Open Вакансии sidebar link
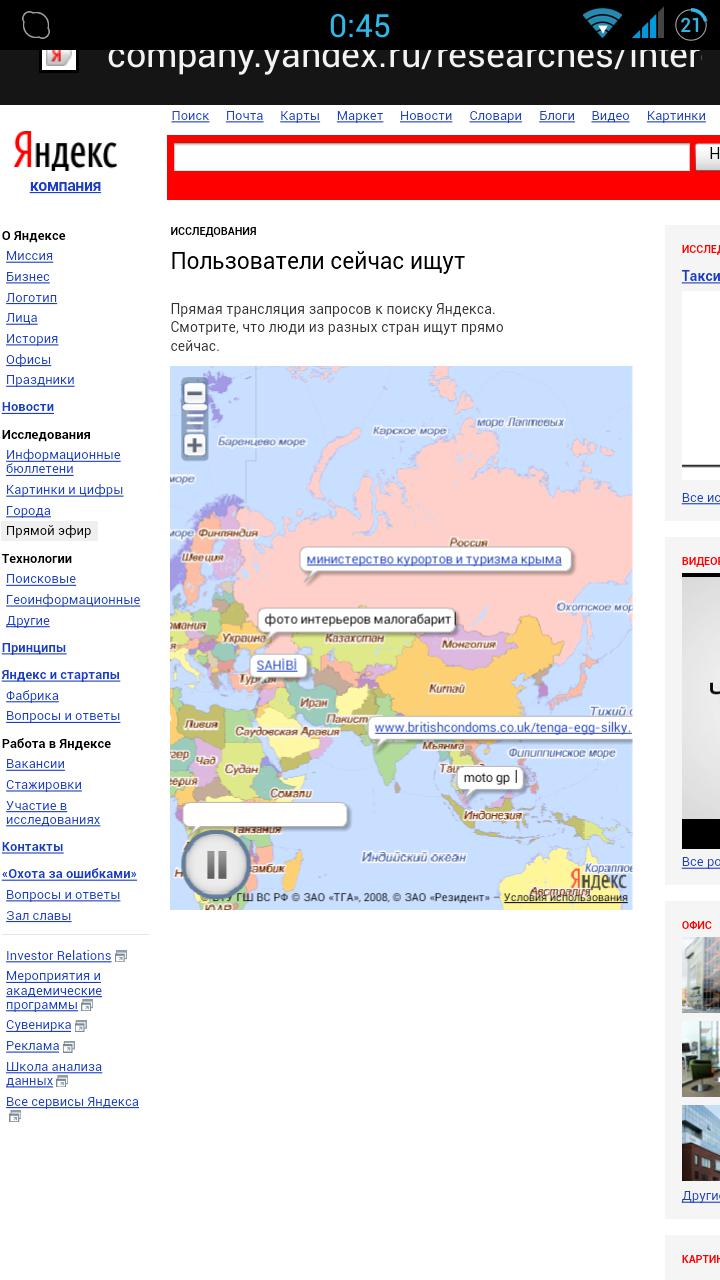Image resolution: width=720 pixels, height=1280 pixels. (x=35, y=764)
